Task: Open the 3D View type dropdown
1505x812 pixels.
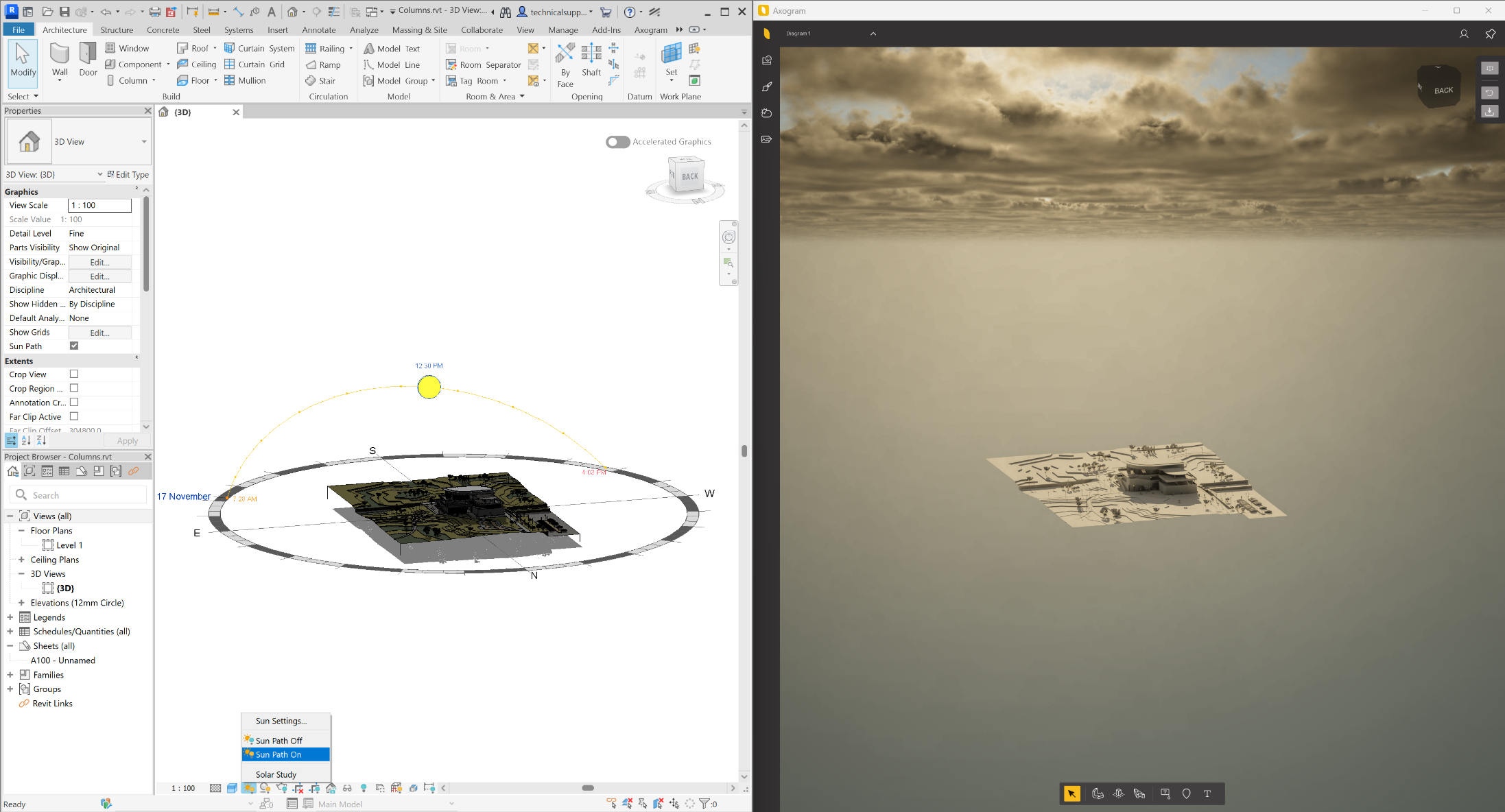Action: (x=144, y=141)
